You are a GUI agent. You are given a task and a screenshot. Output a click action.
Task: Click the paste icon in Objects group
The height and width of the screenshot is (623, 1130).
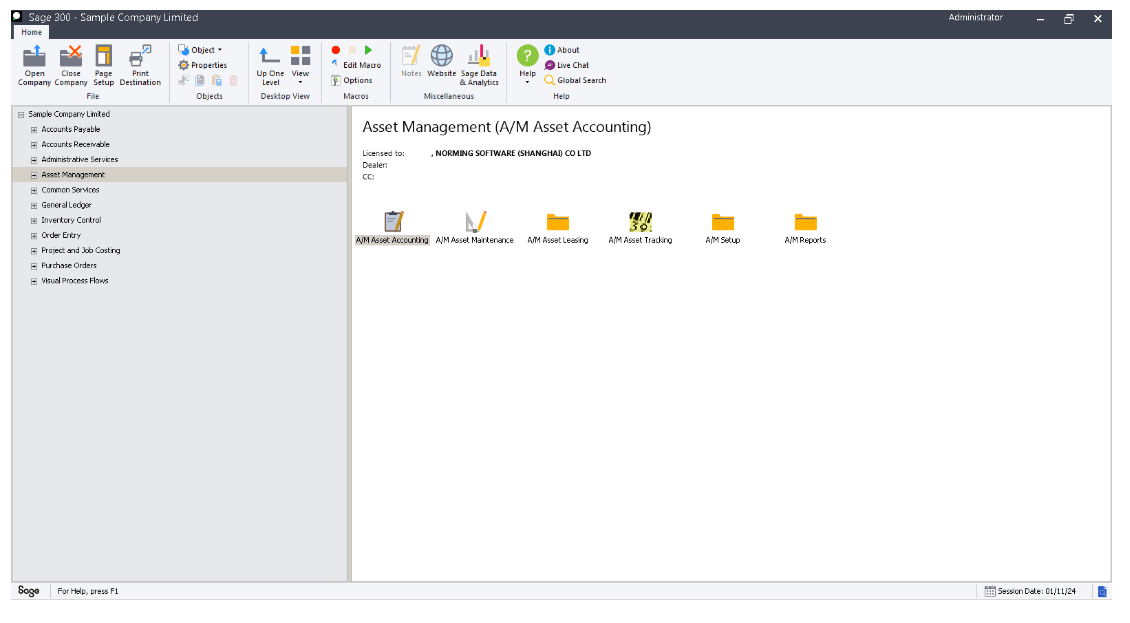coord(216,81)
